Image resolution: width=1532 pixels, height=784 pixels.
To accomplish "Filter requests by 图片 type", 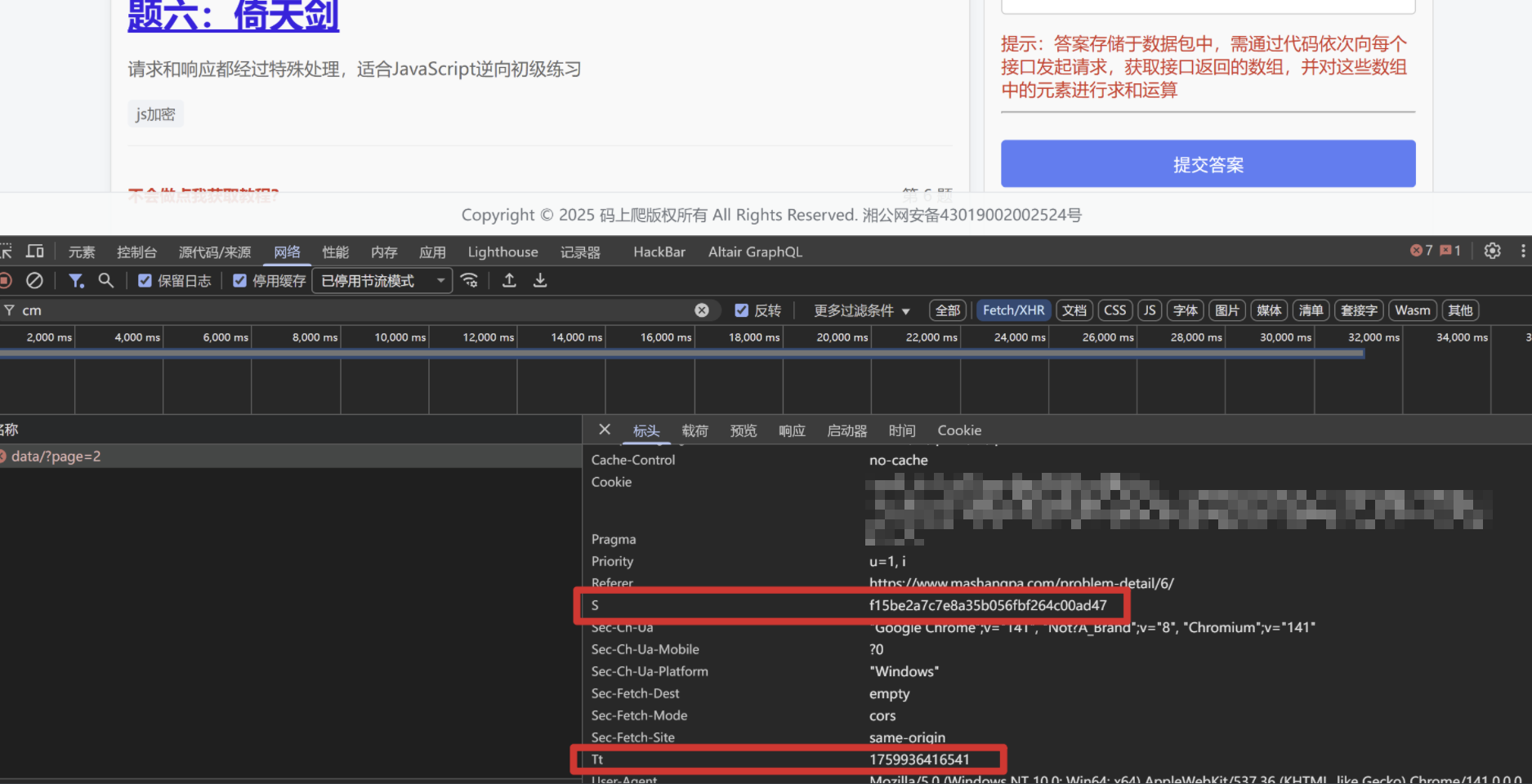I will tap(1227, 310).
